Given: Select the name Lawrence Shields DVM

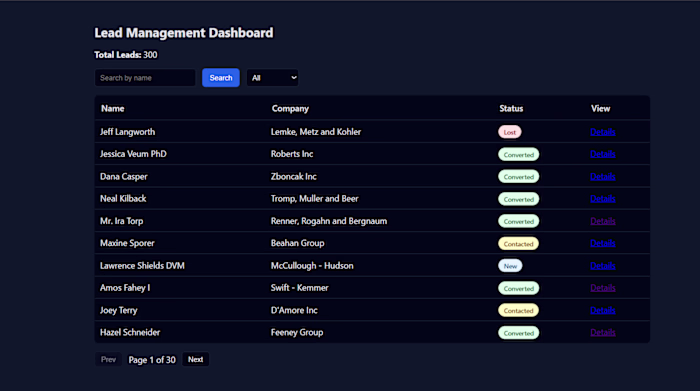Looking at the screenshot, I should (x=142, y=266).
